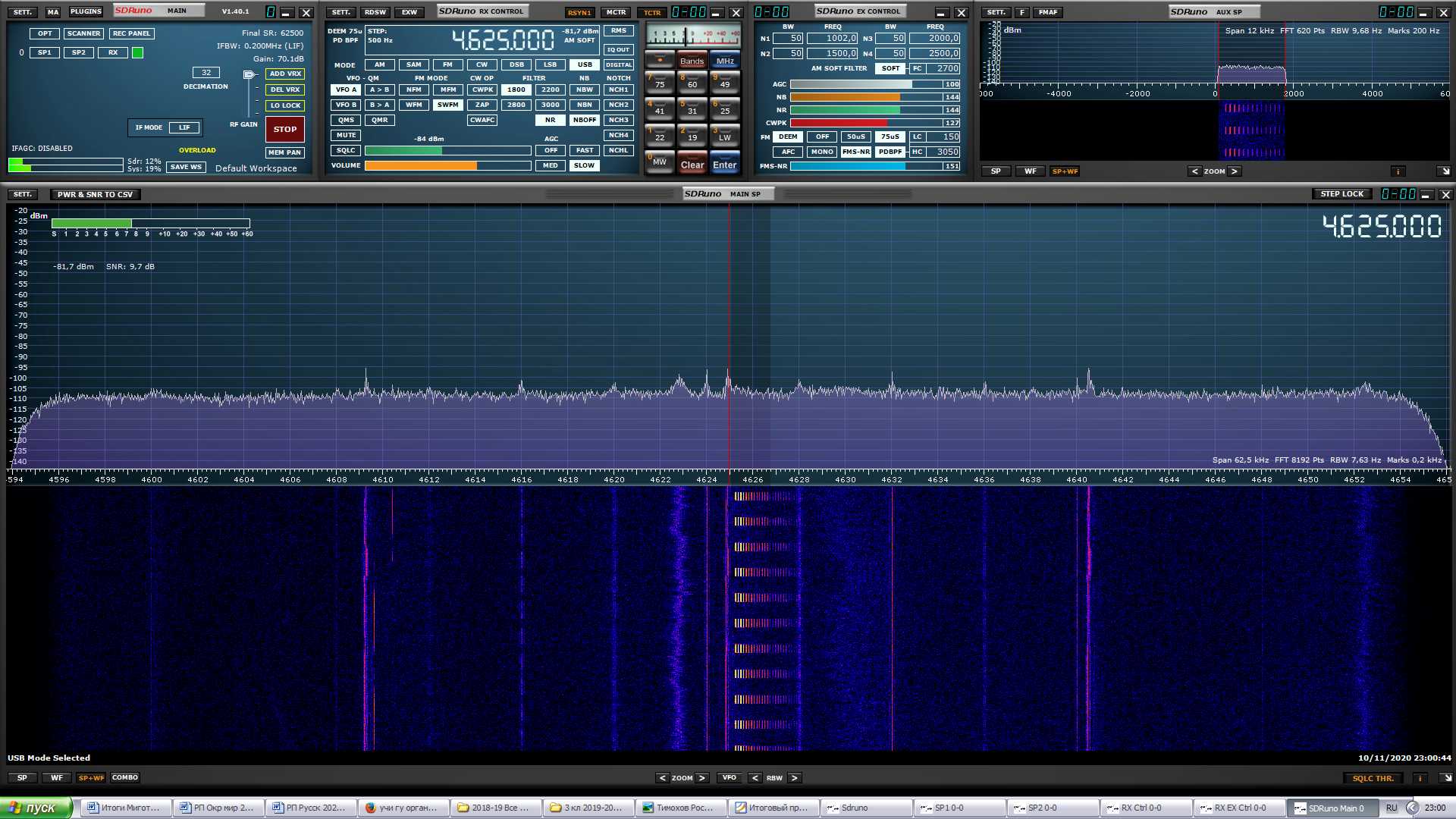1456x819 pixels.
Task: Click the N1 FREQ field 1002,0
Action: pos(833,38)
